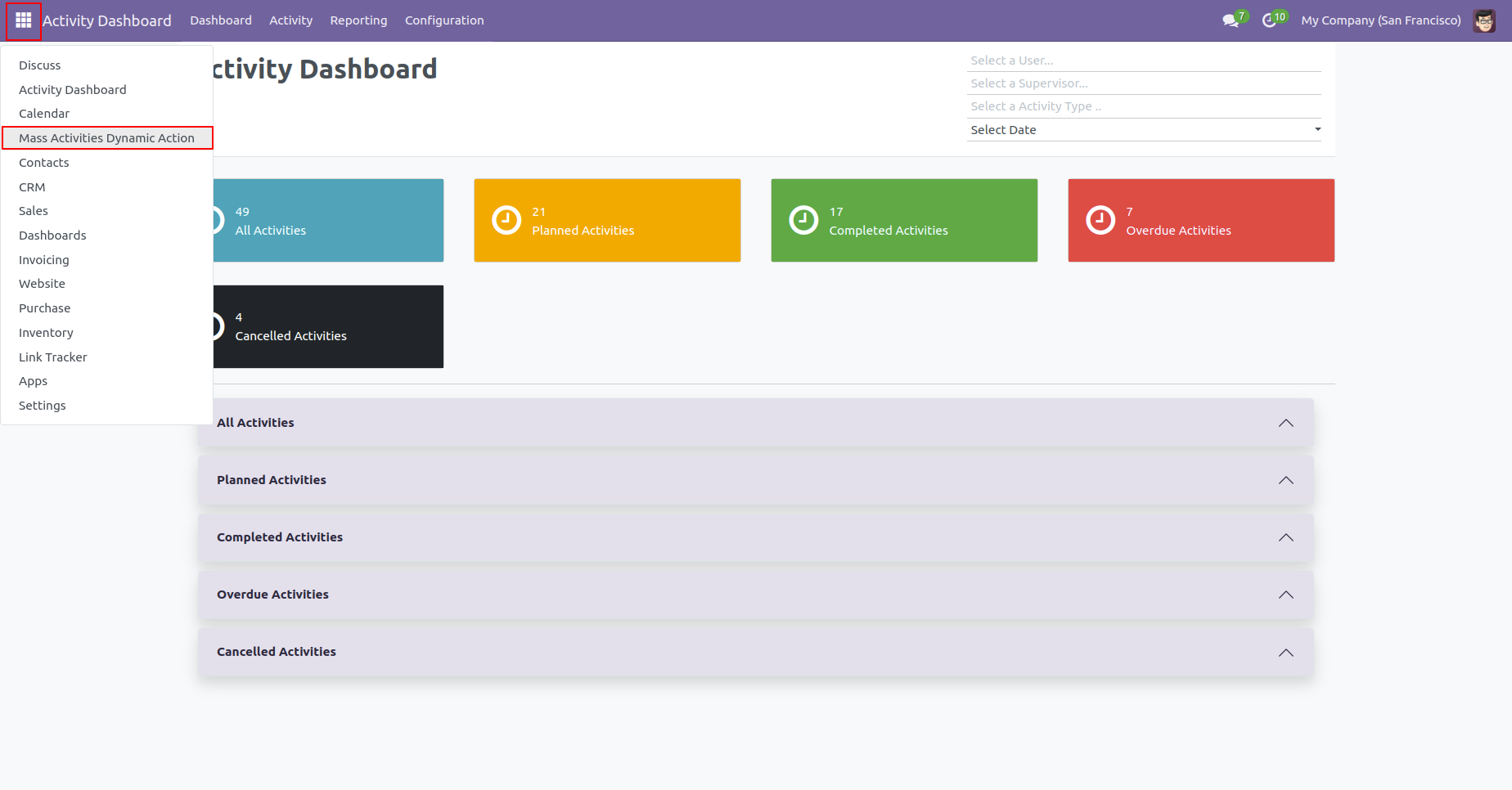Open Invoicing from the apps menu
1512x790 pixels.
coord(106,260)
